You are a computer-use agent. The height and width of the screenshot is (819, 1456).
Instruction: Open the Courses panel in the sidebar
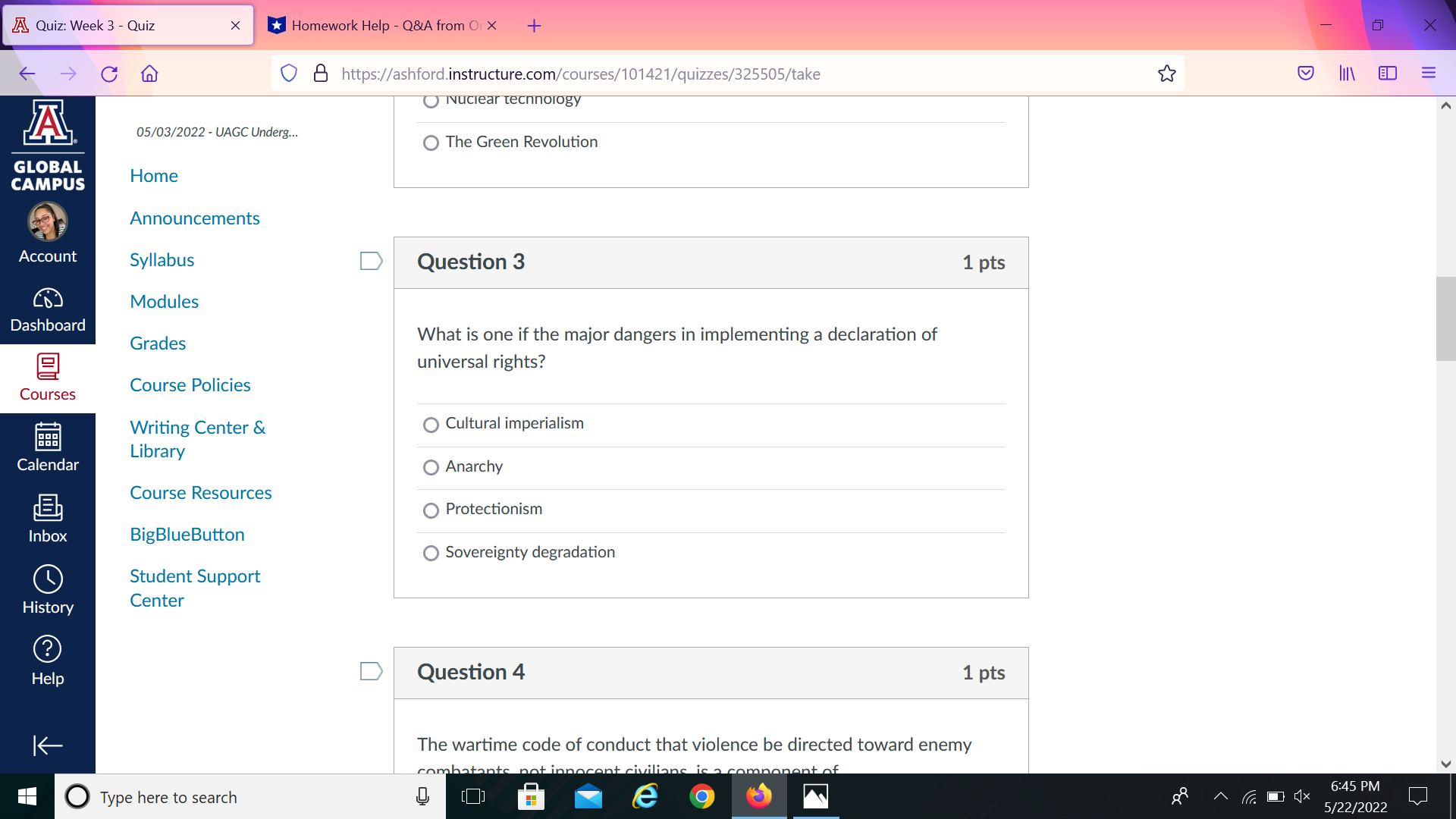click(48, 377)
